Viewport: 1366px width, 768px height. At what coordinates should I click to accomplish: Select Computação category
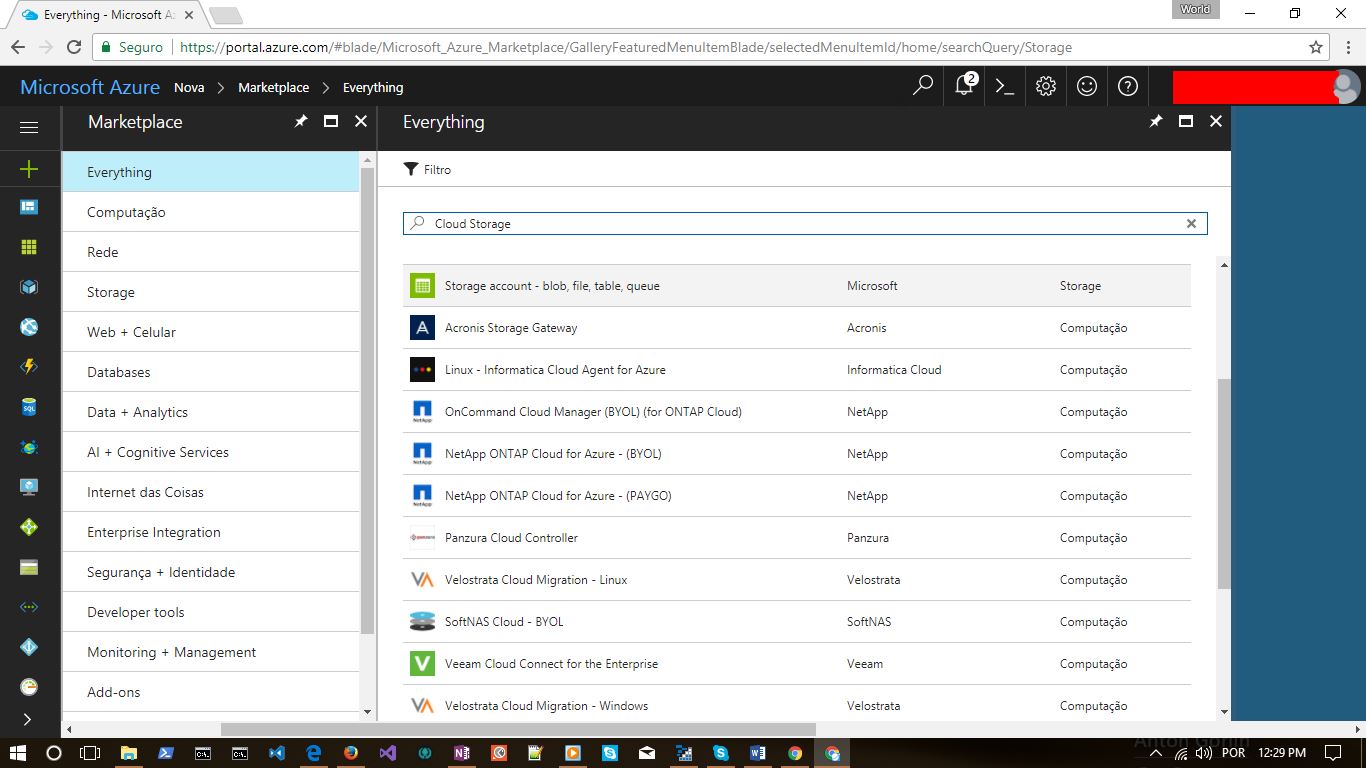click(x=210, y=212)
